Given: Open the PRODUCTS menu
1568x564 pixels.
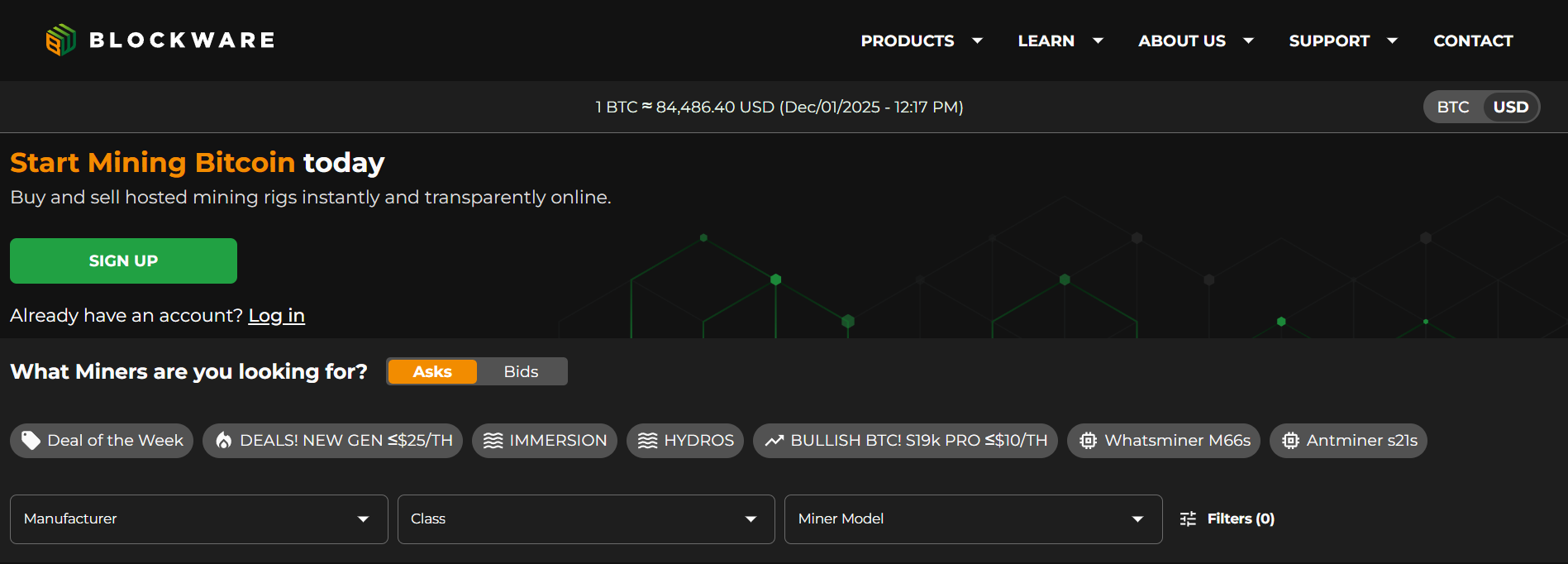Looking at the screenshot, I should tap(907, 41).
